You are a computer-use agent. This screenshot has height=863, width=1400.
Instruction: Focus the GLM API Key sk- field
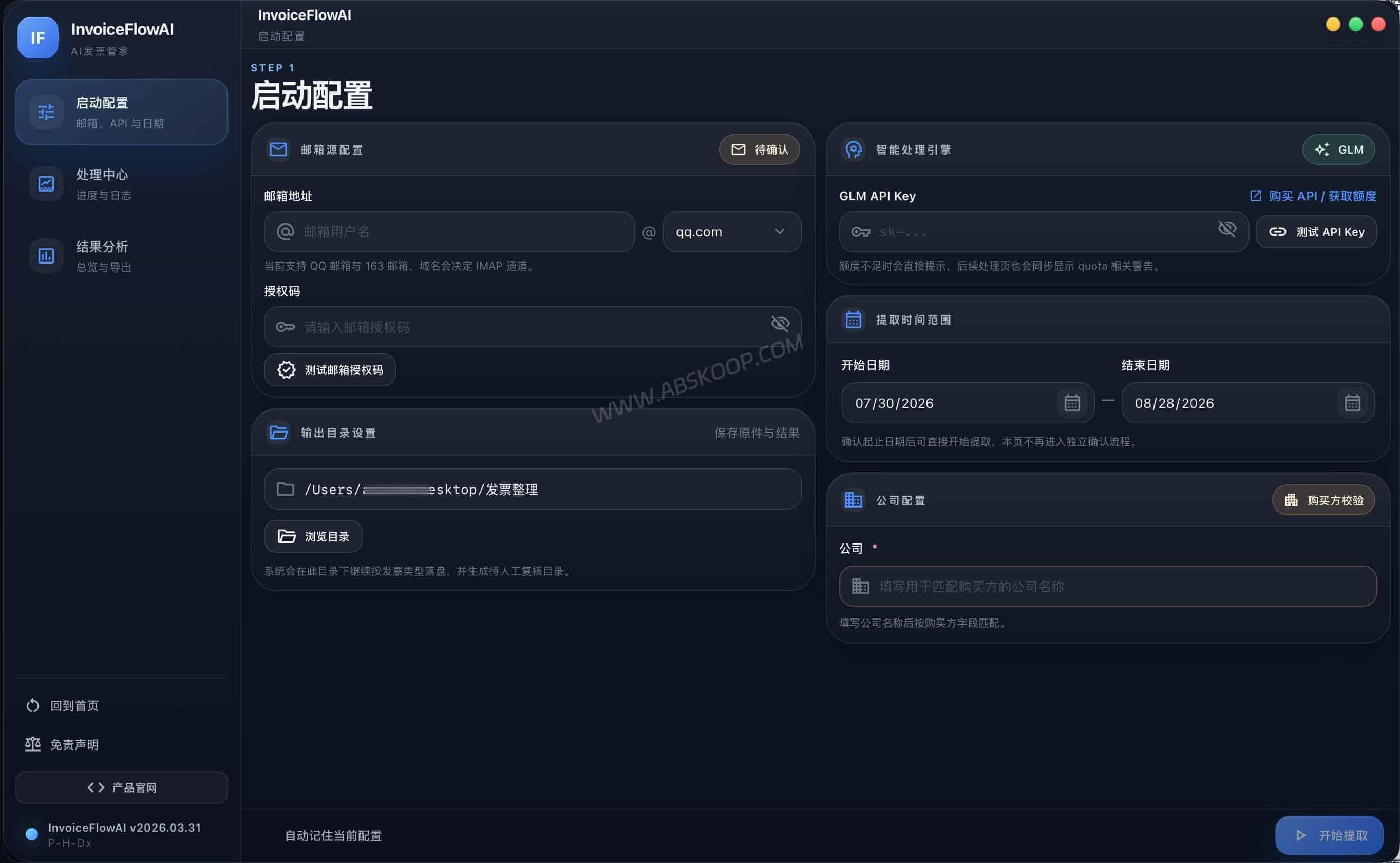1044,232
